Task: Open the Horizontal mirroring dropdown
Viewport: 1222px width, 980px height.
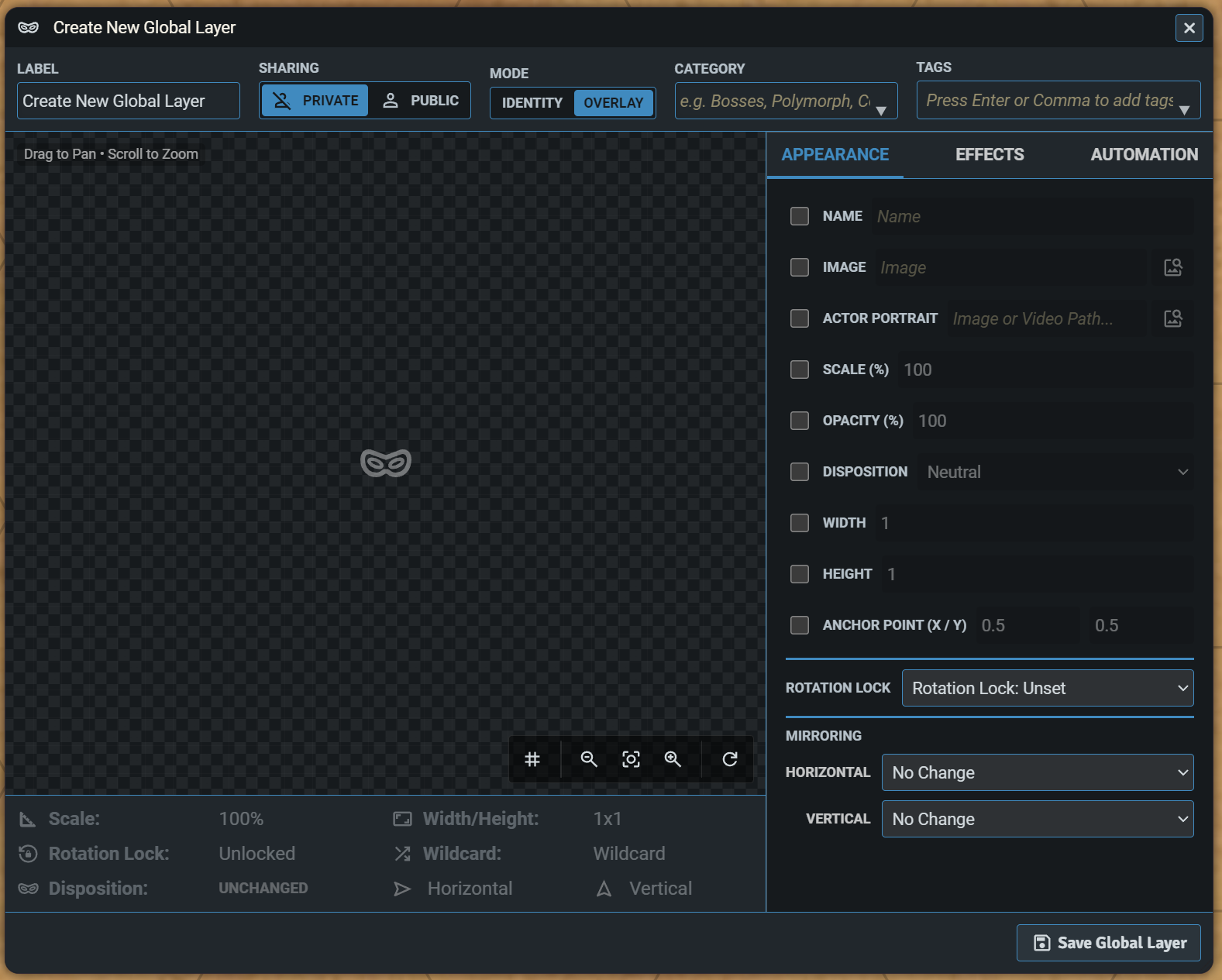Action: click(1038, 772)
